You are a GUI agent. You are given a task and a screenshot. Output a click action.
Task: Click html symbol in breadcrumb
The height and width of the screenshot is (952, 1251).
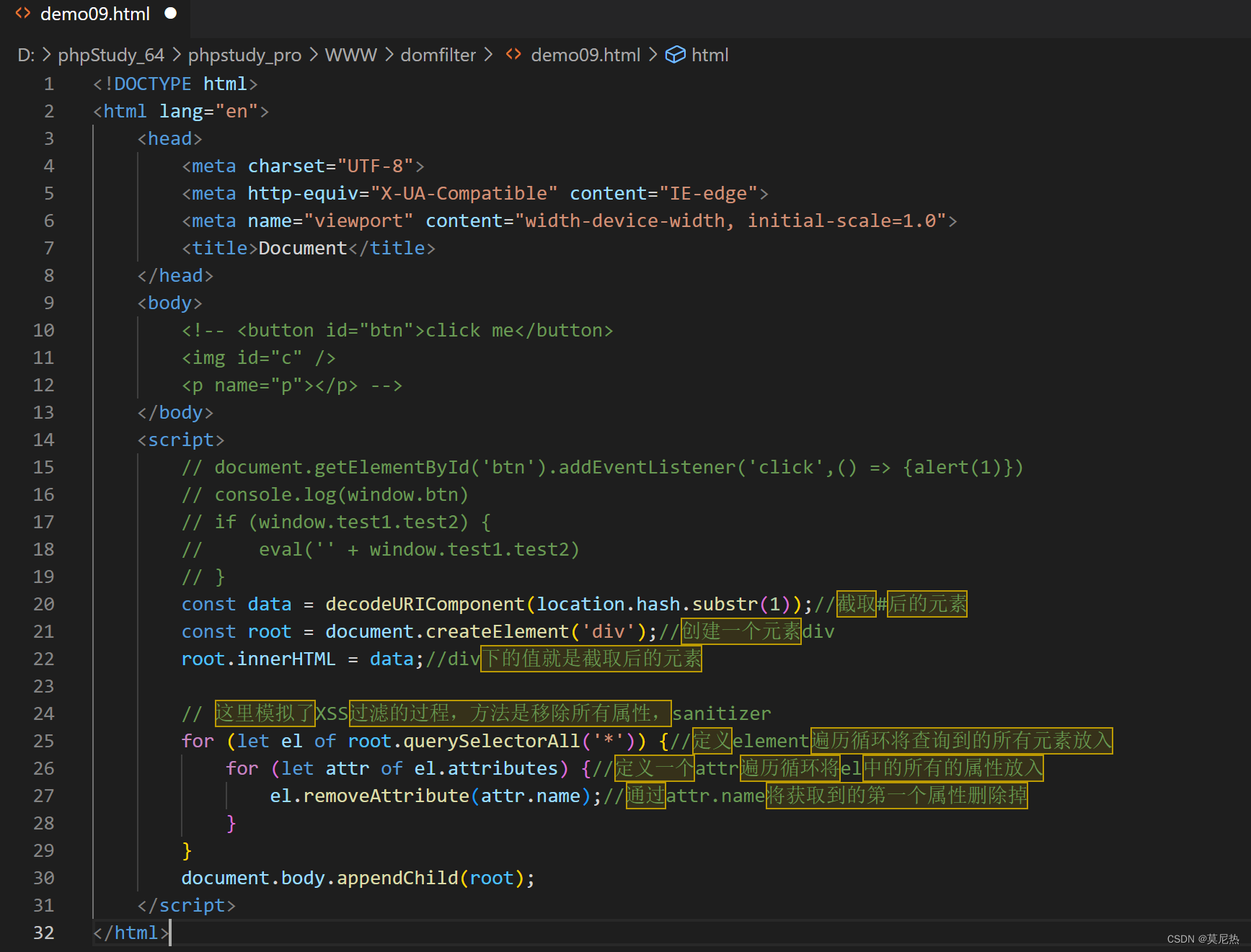pyautogui.click(x=710, y=55)
